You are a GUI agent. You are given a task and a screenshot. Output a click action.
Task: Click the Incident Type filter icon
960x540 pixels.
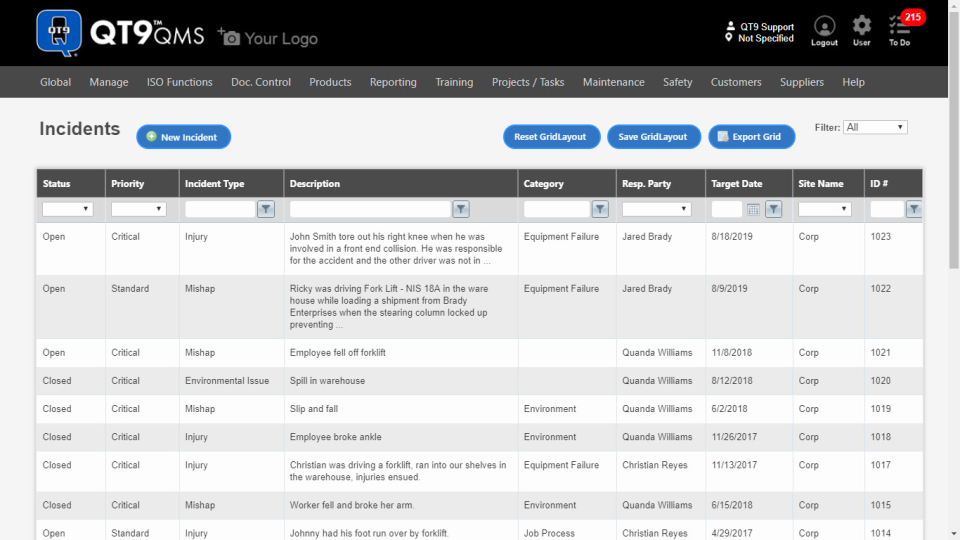coord(266,209)
